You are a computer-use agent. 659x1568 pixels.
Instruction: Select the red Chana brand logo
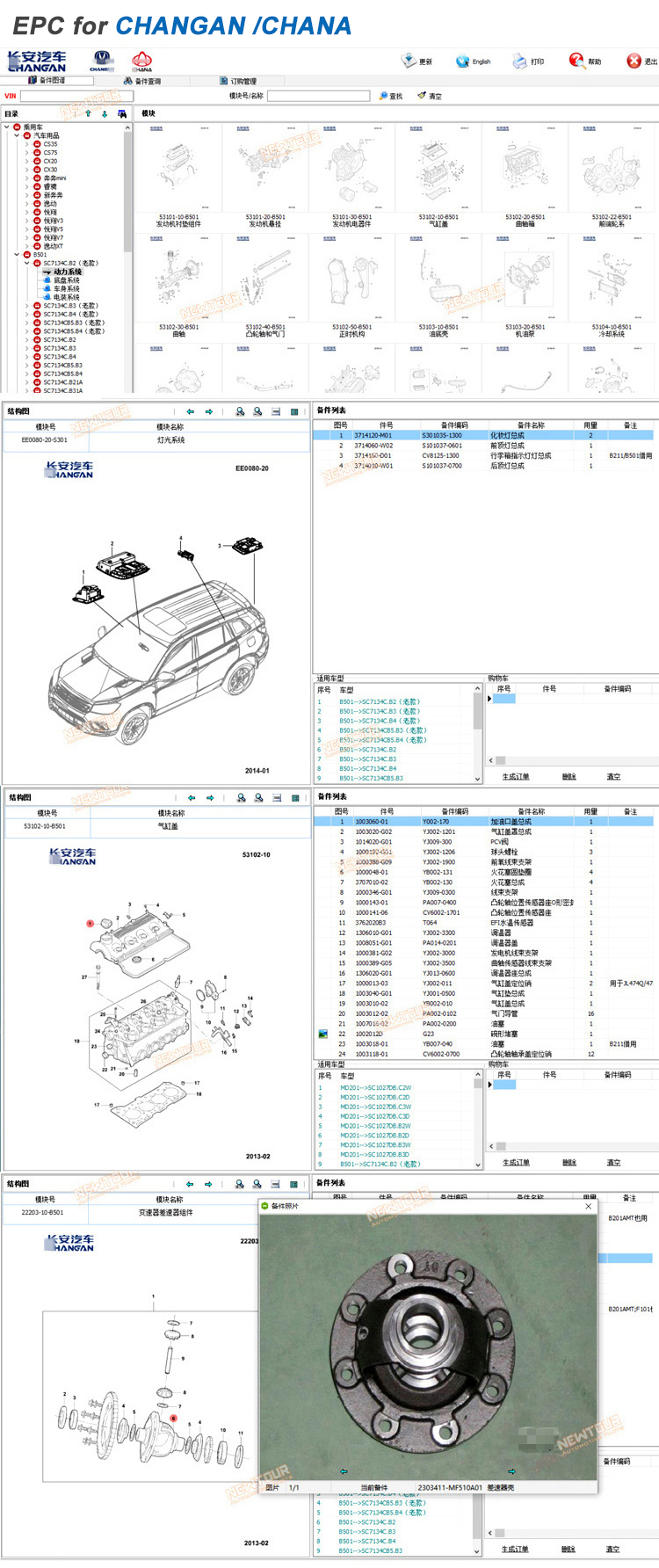(x=141, y=61)
